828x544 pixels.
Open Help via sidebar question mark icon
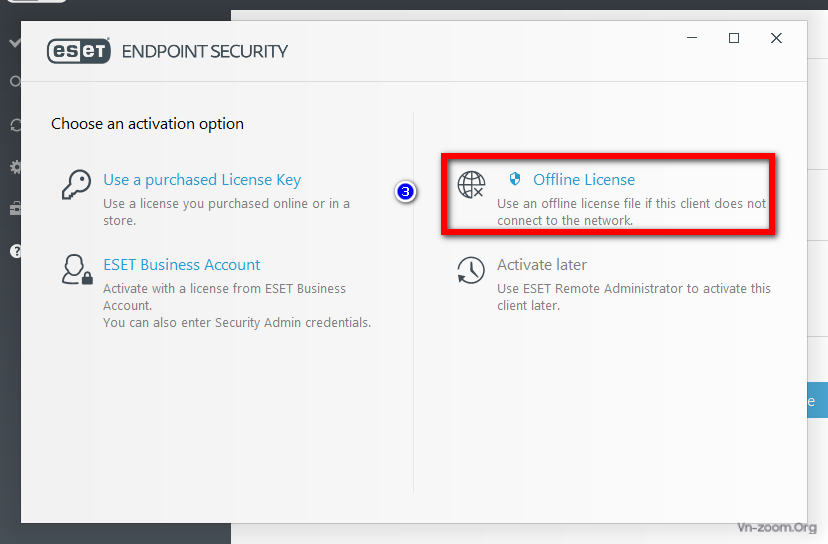tap(14, 250)
